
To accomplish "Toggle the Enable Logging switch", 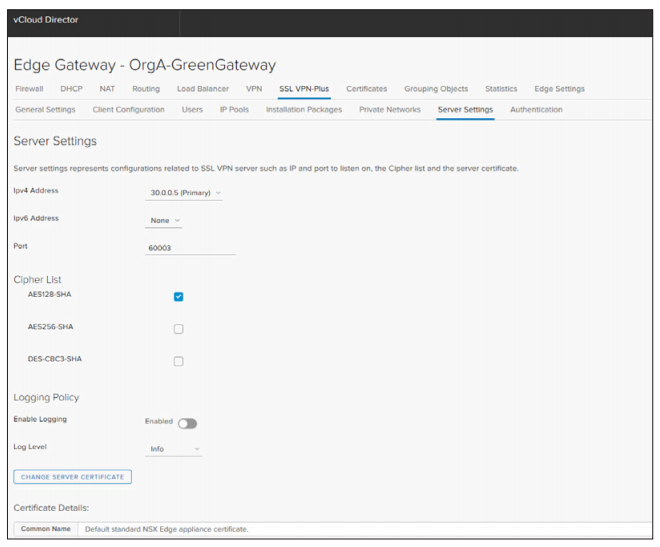I will click(x=187, y=423).
